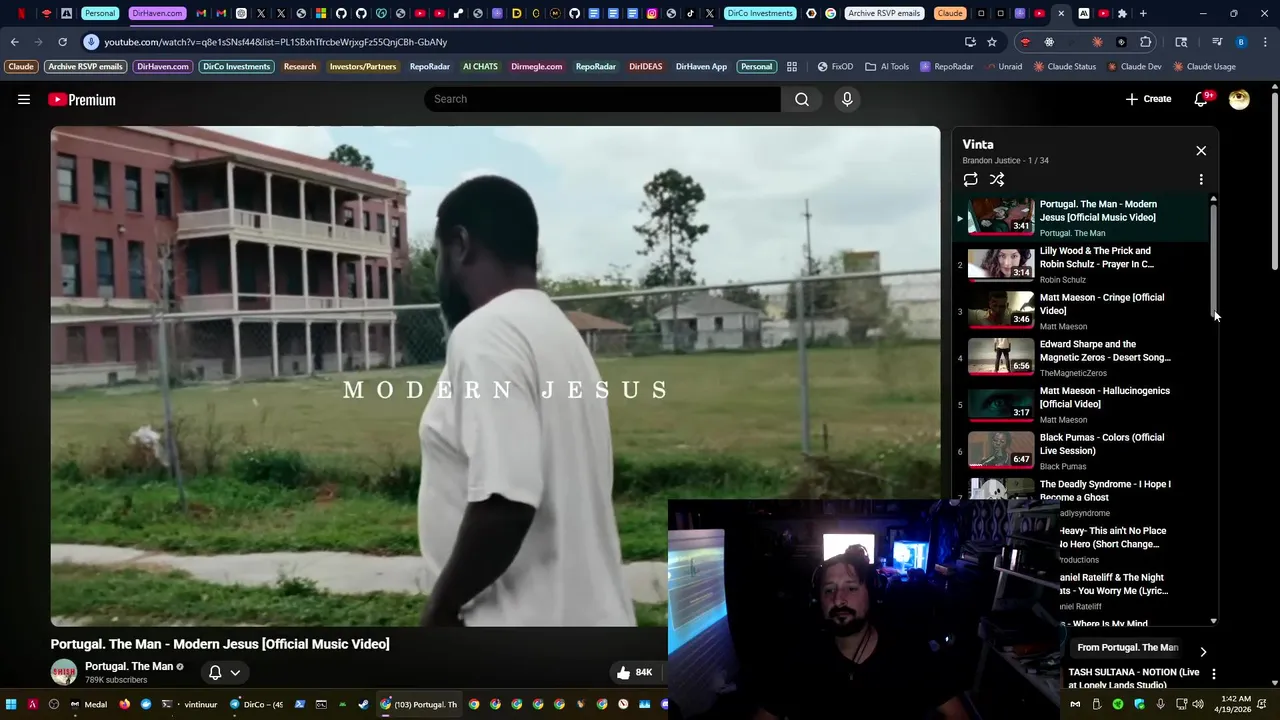Open the browser profile button
This screenshot has height=720, width=1280.
point(1241,42)
